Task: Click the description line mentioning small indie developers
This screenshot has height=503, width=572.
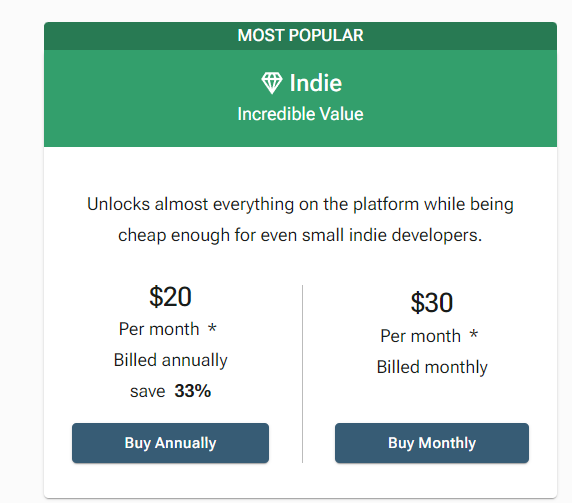Action: pyautogui.click(x=300, y=235)
